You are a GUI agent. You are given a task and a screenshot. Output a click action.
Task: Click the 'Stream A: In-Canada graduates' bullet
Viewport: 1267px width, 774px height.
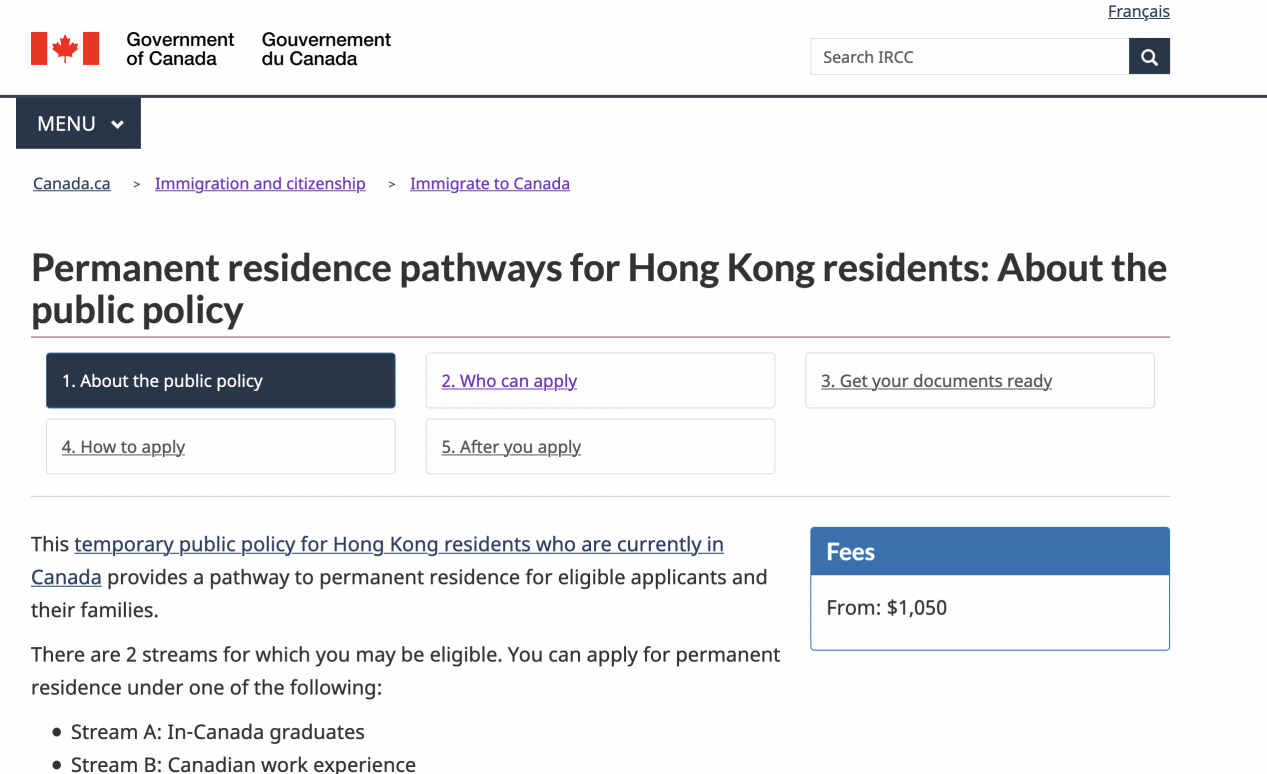tap(218, 732)
